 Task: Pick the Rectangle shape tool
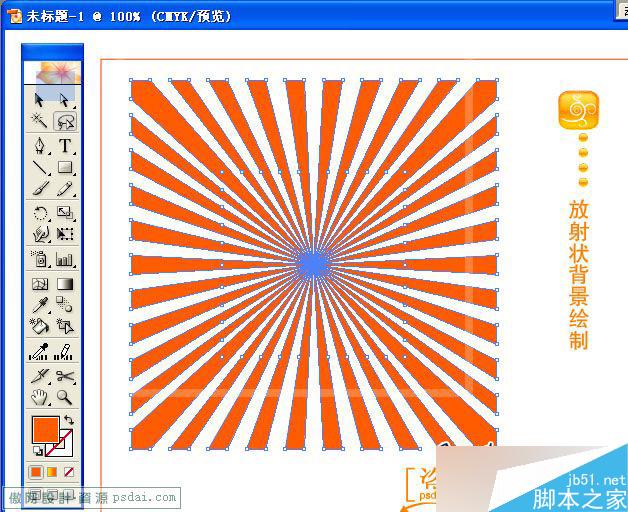tap(65, 167)
